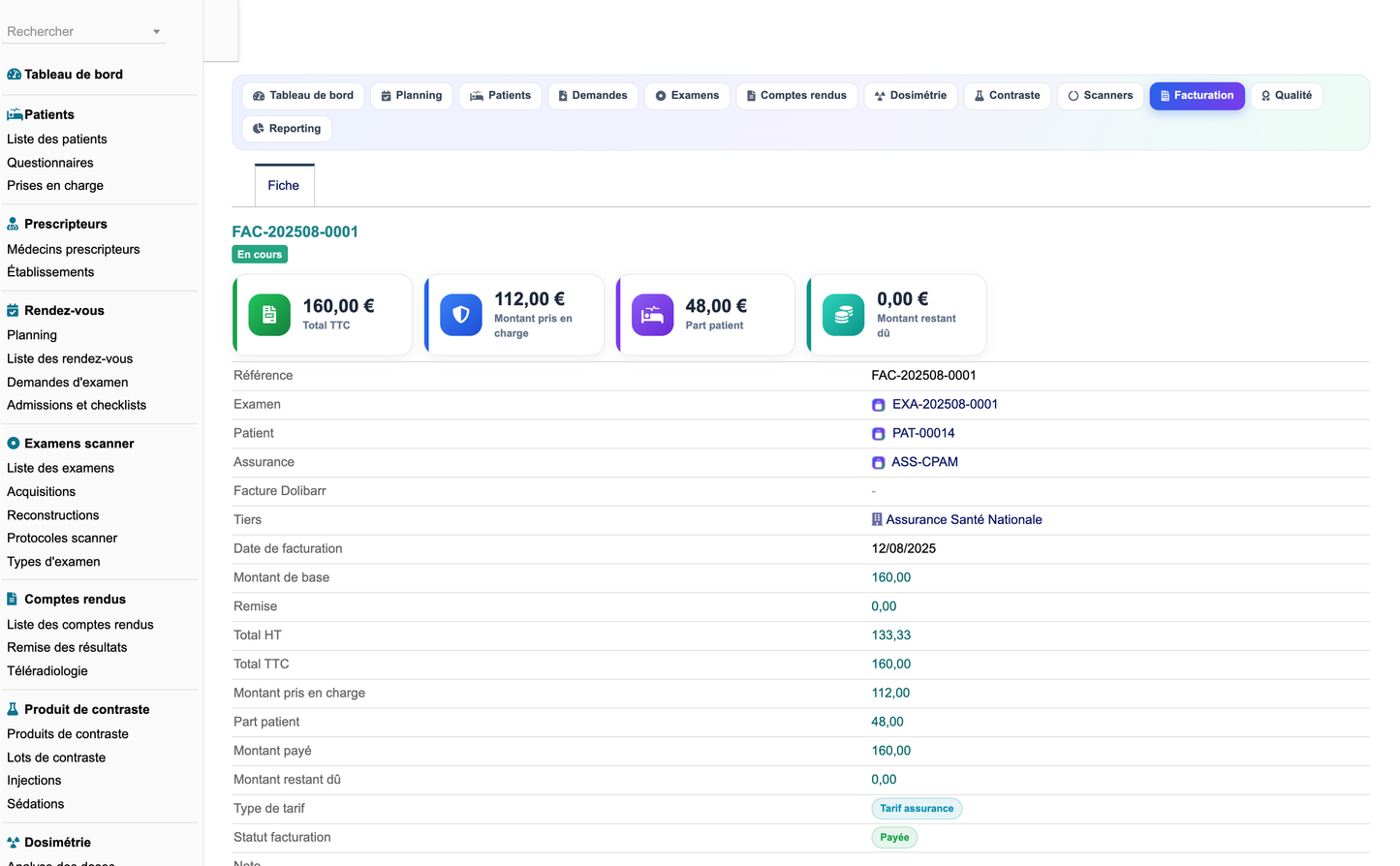Click the Dosimétrie radiation icon in sidebar
This screenshot has height=866, width=1400.
pos(13,843)
